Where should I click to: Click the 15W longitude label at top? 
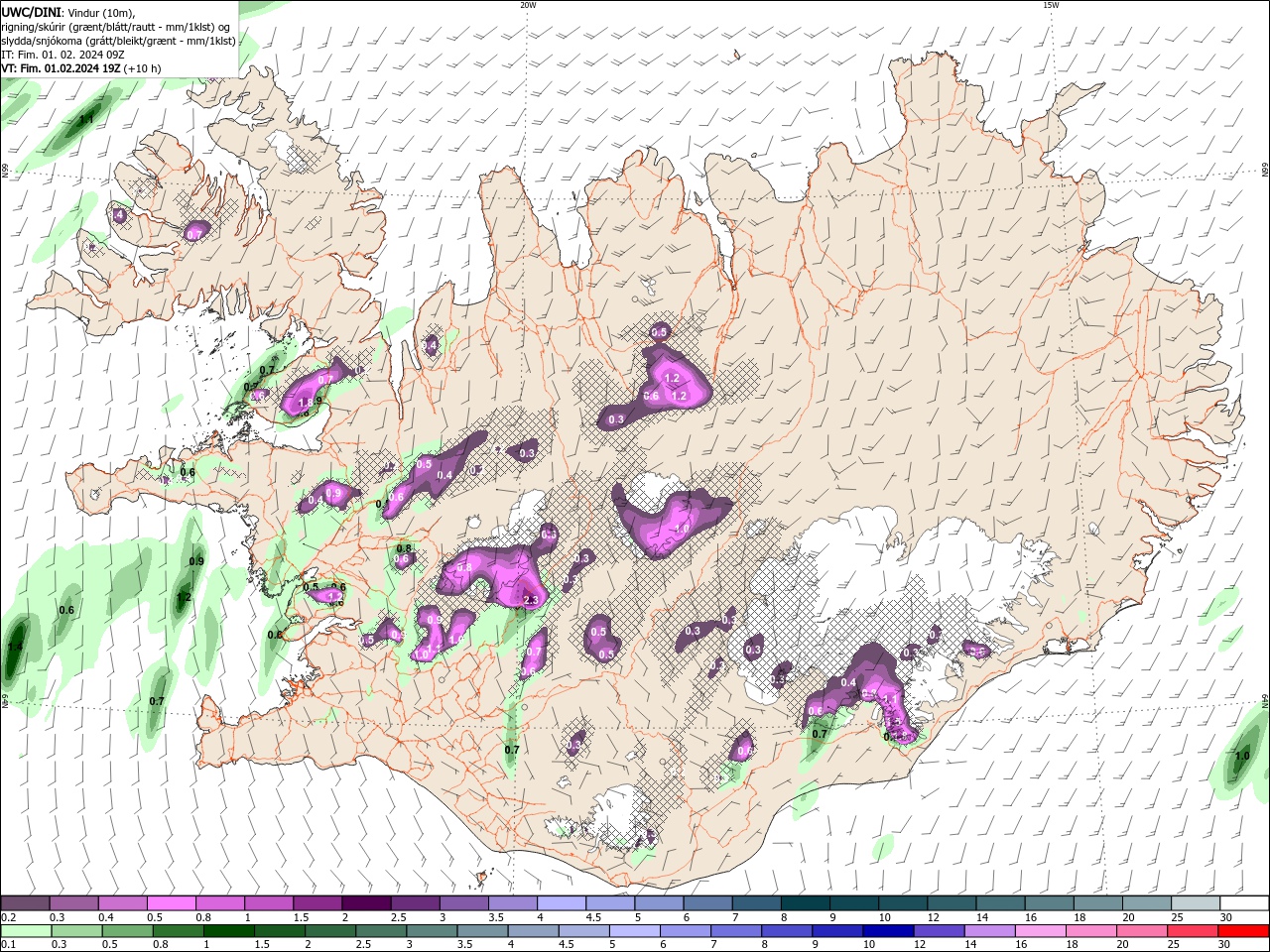tap(1051, 5)
